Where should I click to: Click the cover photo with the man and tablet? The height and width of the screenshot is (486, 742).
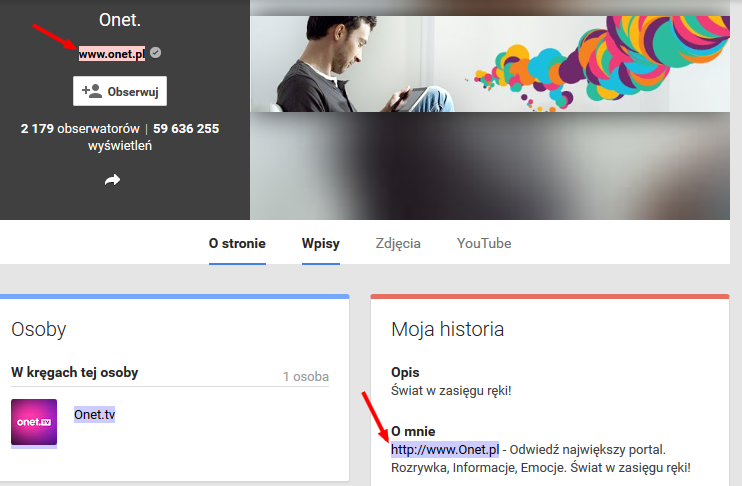pos(490,64)
